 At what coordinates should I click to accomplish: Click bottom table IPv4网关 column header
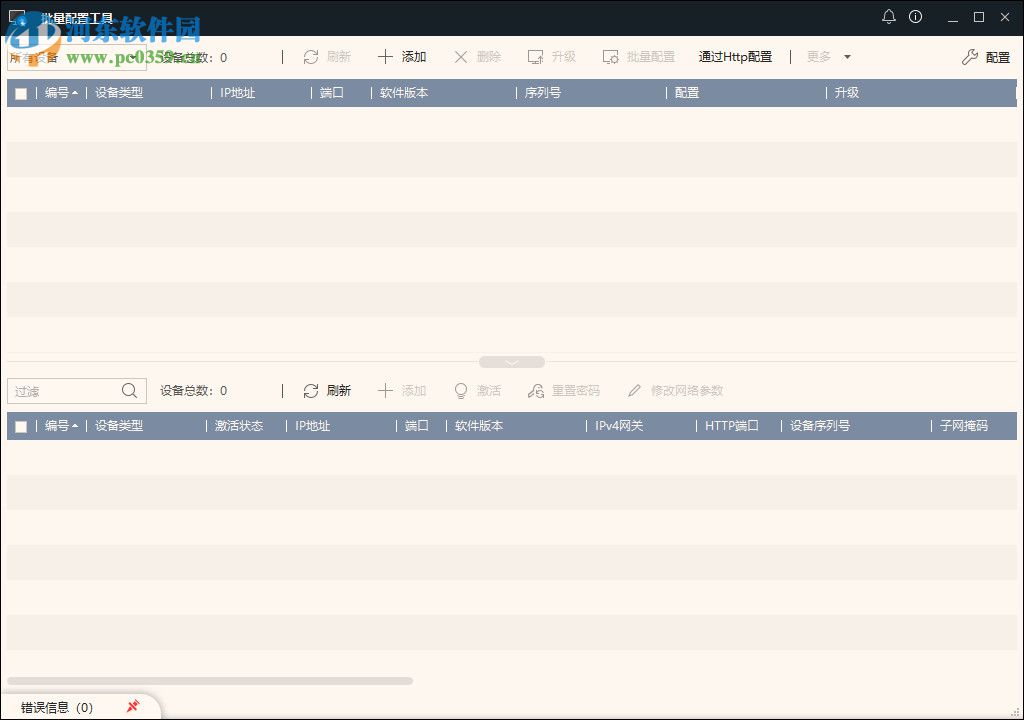pos(619,426)
